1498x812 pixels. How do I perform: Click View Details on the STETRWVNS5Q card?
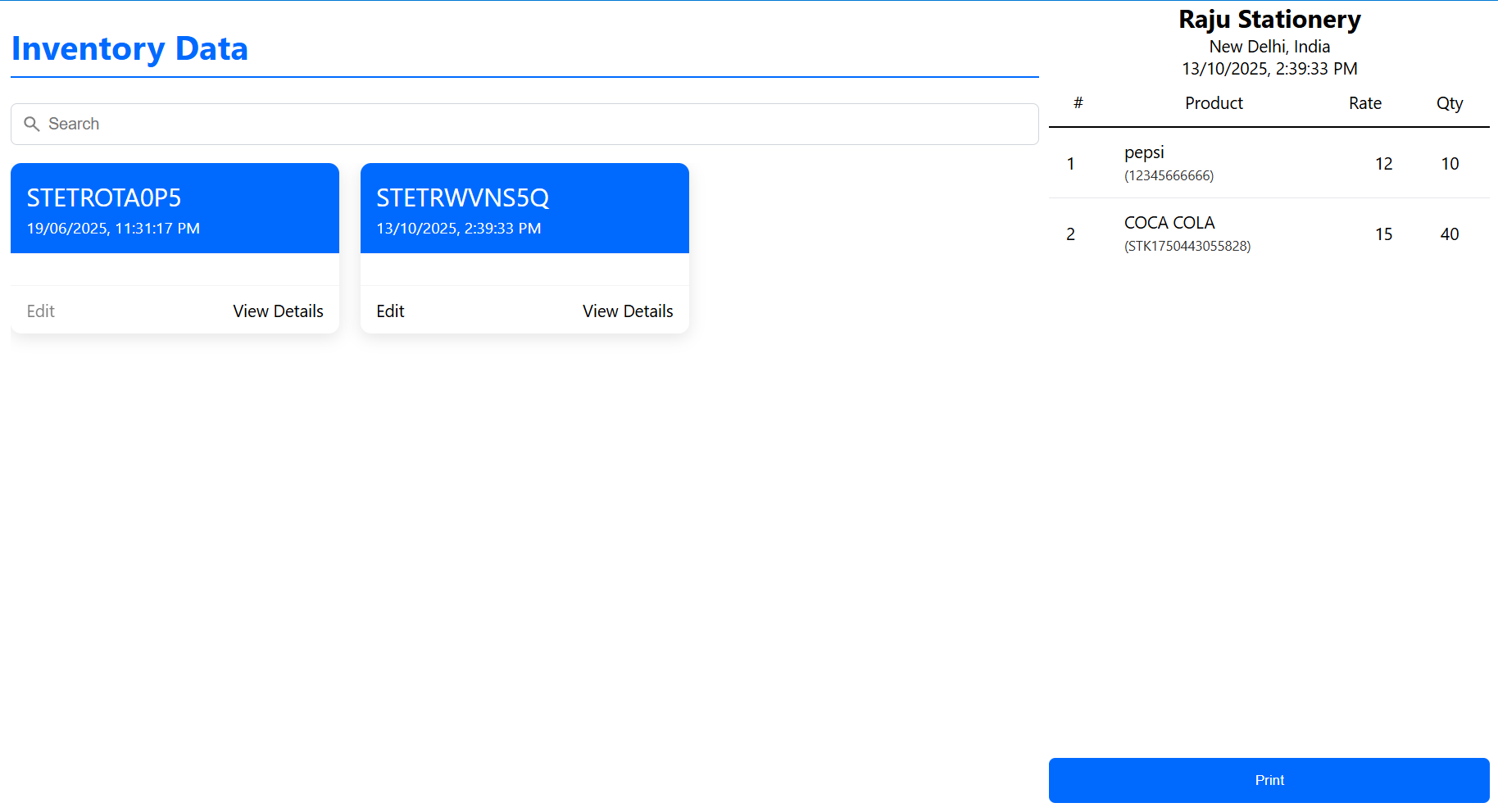(x=628, y=311)
